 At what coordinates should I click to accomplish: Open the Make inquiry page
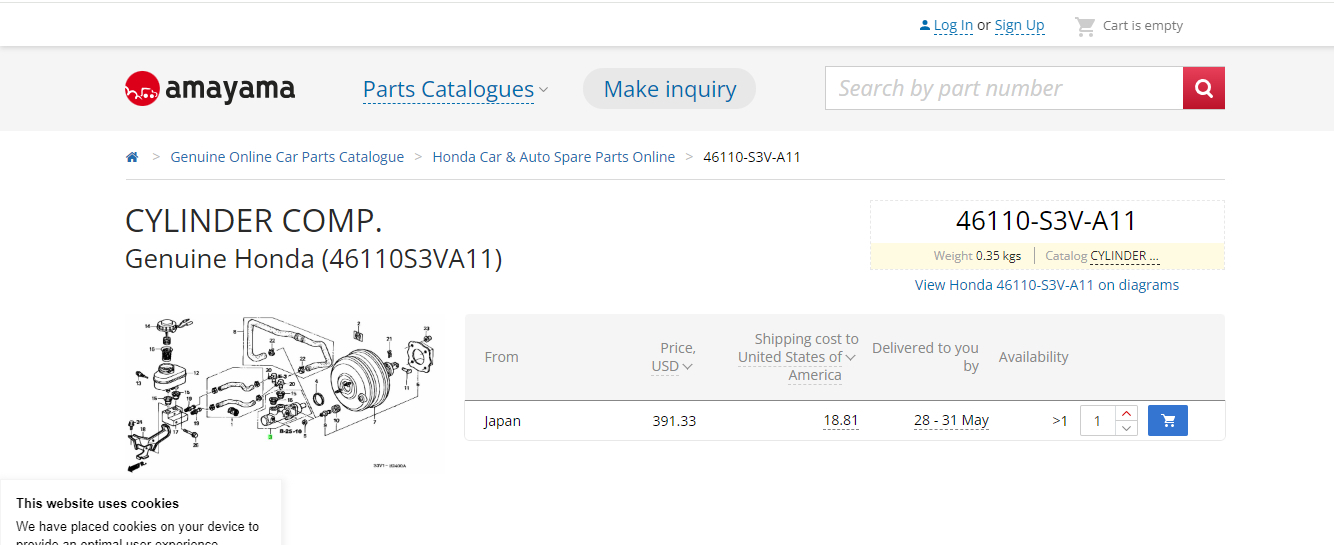[x=669, y=89]
